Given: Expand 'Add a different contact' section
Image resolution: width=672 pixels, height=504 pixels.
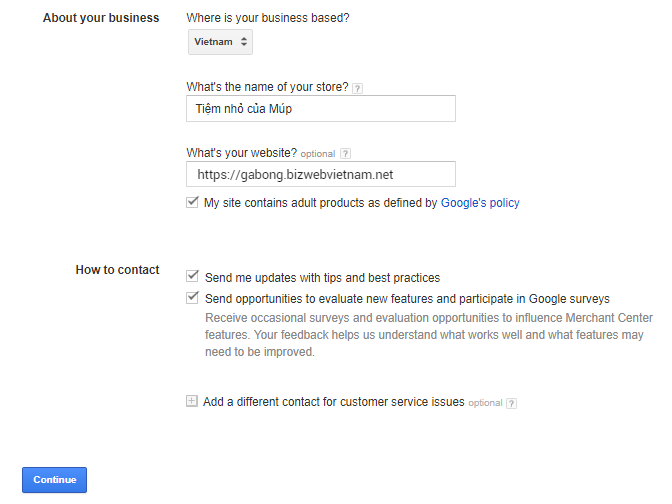Looking at the screenshot, I should 333,402.
